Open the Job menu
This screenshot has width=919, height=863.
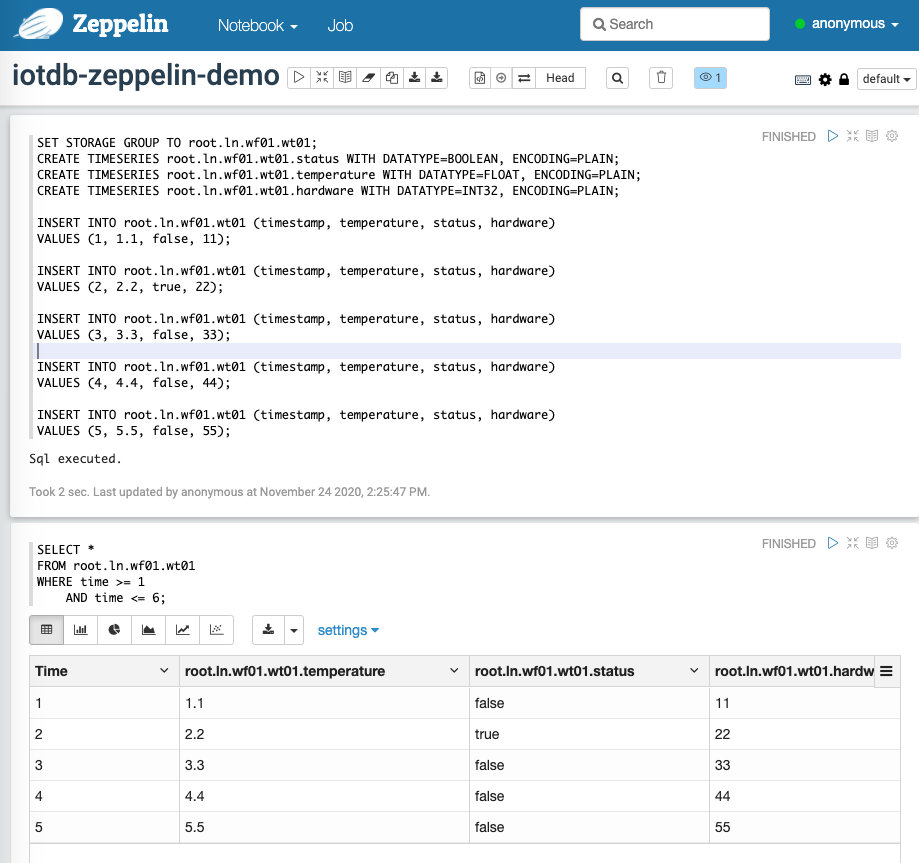click(x=340, y=26)
